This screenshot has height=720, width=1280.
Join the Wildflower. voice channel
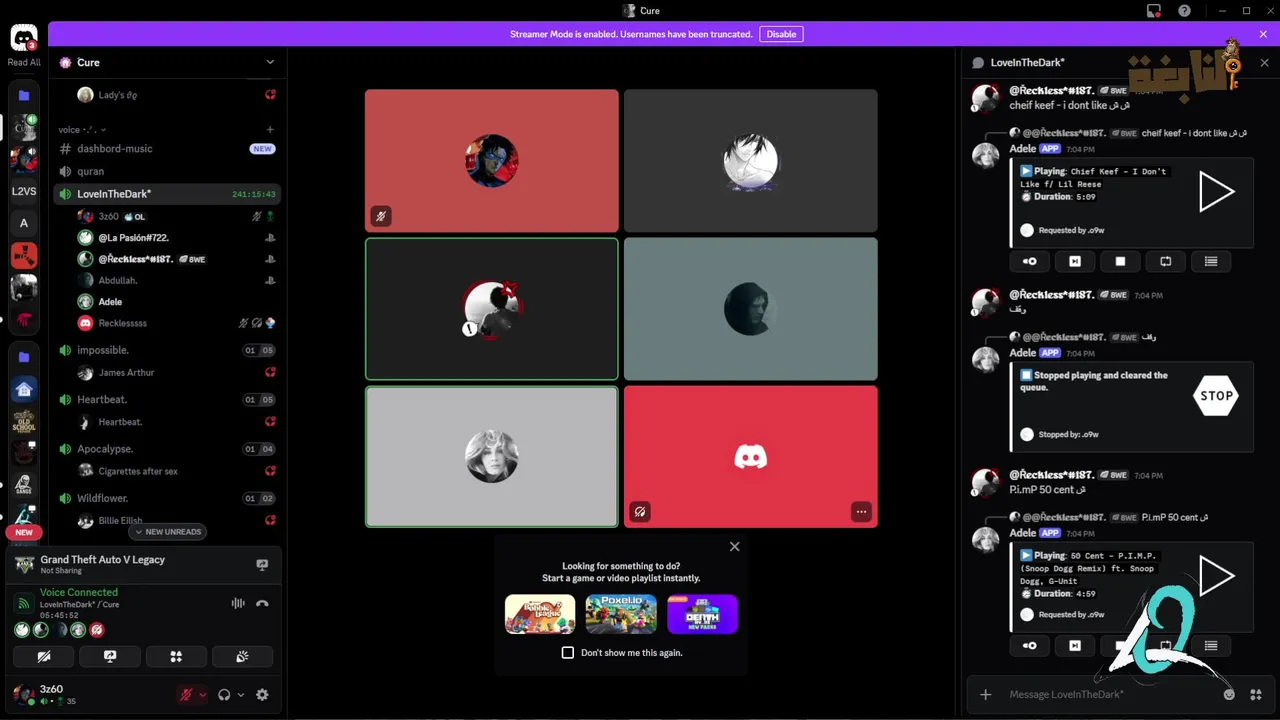pyautogui.click(x=167, y=498)
